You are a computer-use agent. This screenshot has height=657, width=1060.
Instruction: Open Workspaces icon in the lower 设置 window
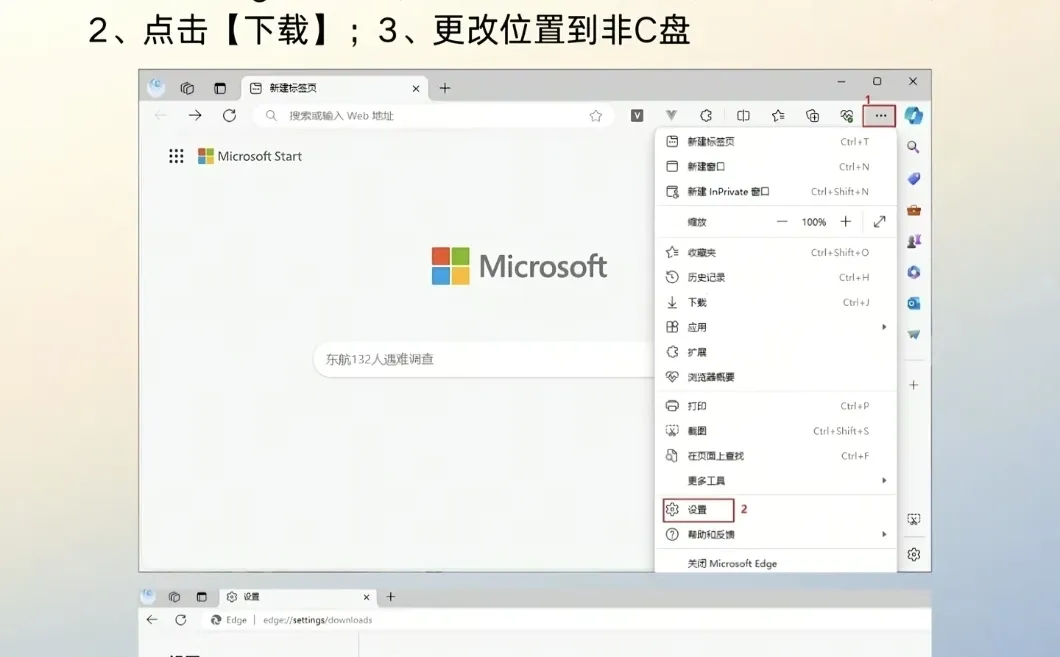(x=174, y=597)
